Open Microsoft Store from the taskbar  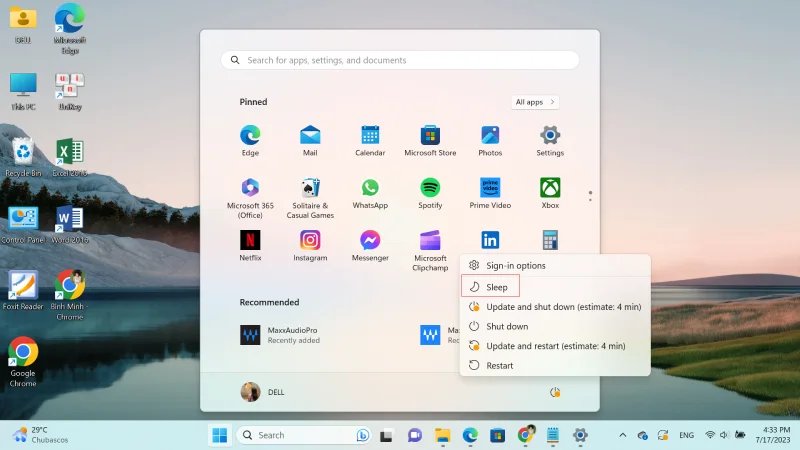[x=497, y=436]
